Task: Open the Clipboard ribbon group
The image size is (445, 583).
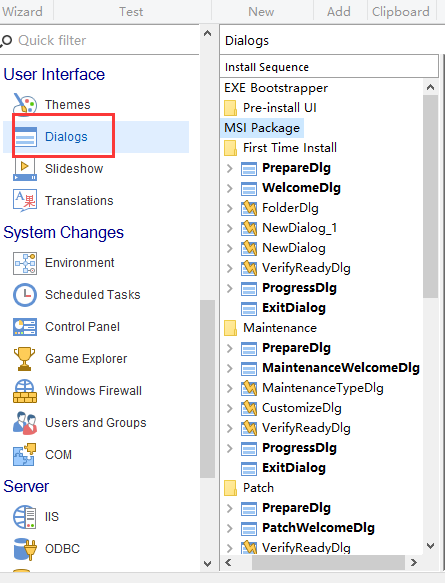Action: 401,12
